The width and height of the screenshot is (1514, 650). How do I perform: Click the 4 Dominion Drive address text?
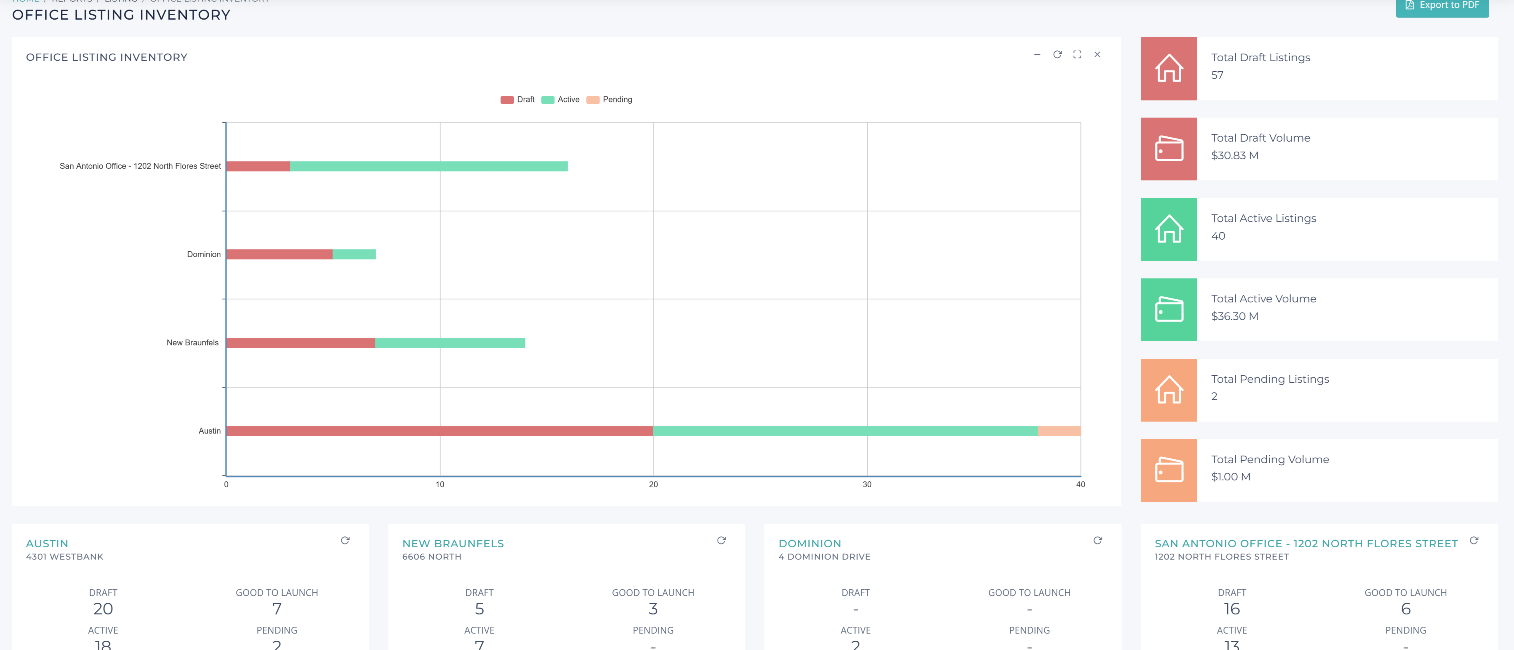tap(824, 557)
